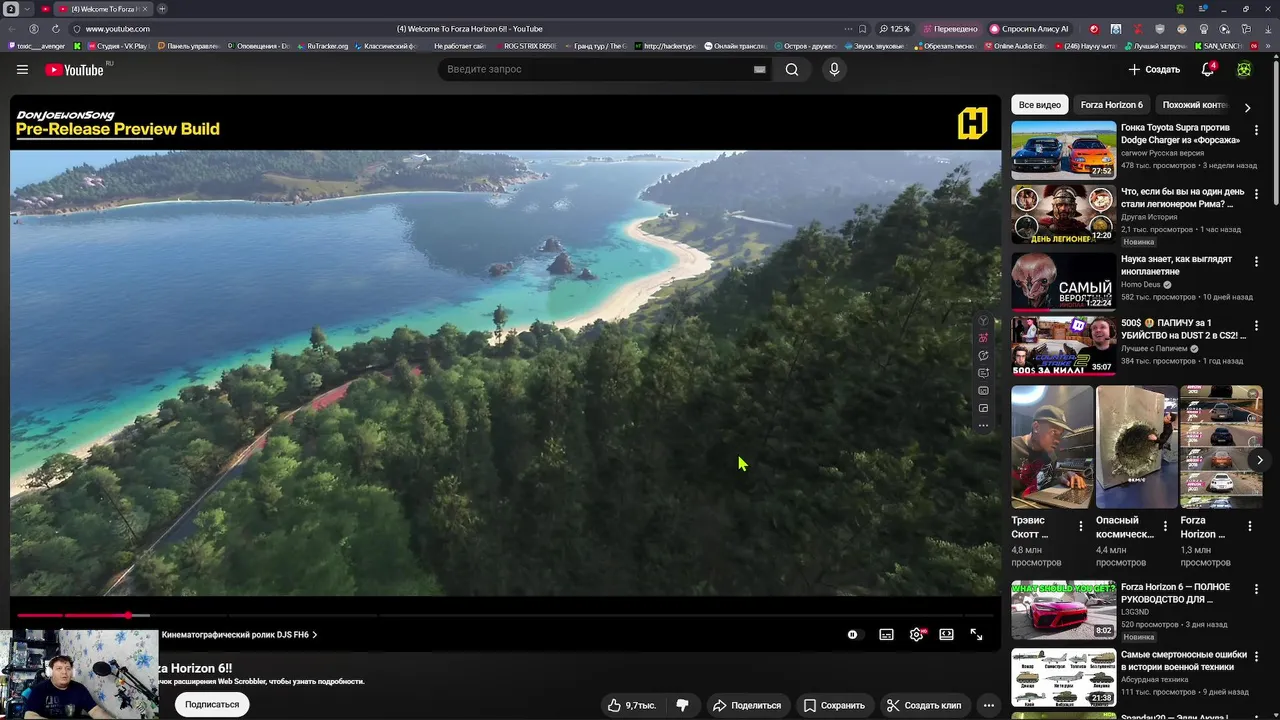Open the military vehicles thumbnail 21:38
This screenshot has height=720, width=1280.
pyautogui.click(x=1063, y=677)
